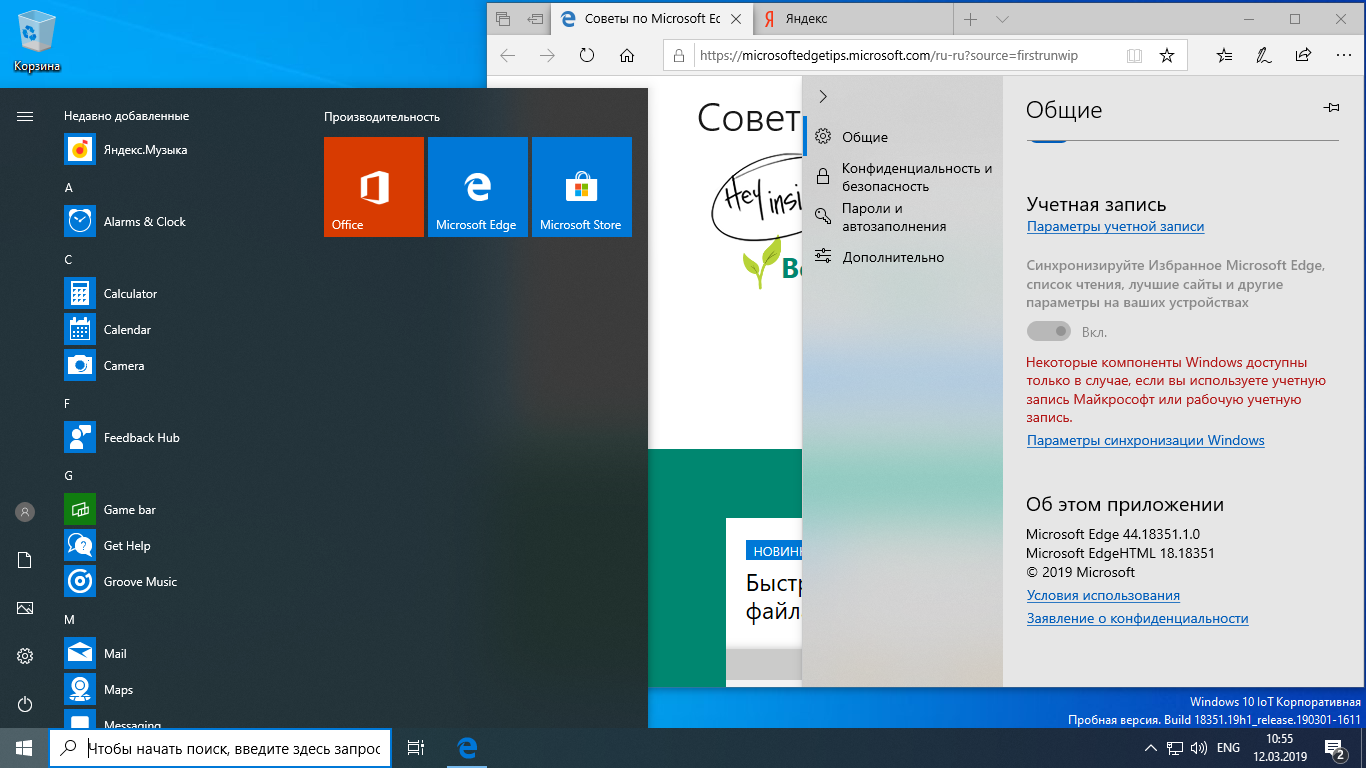
Task: Pin the settings pane
Action: 1331,108
